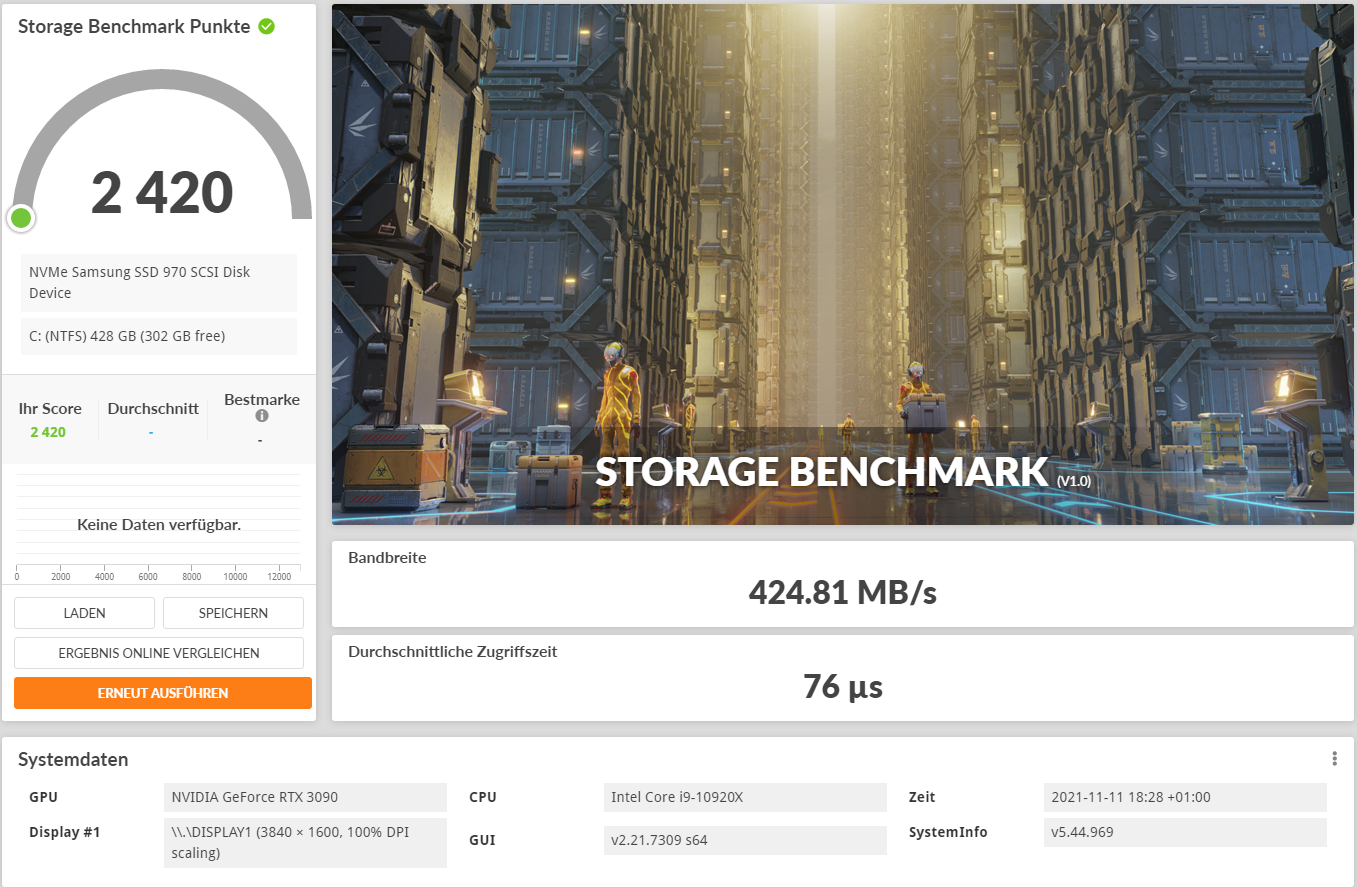
Task: Open the Systemdaten three-dot menu
Action: 1334,759
